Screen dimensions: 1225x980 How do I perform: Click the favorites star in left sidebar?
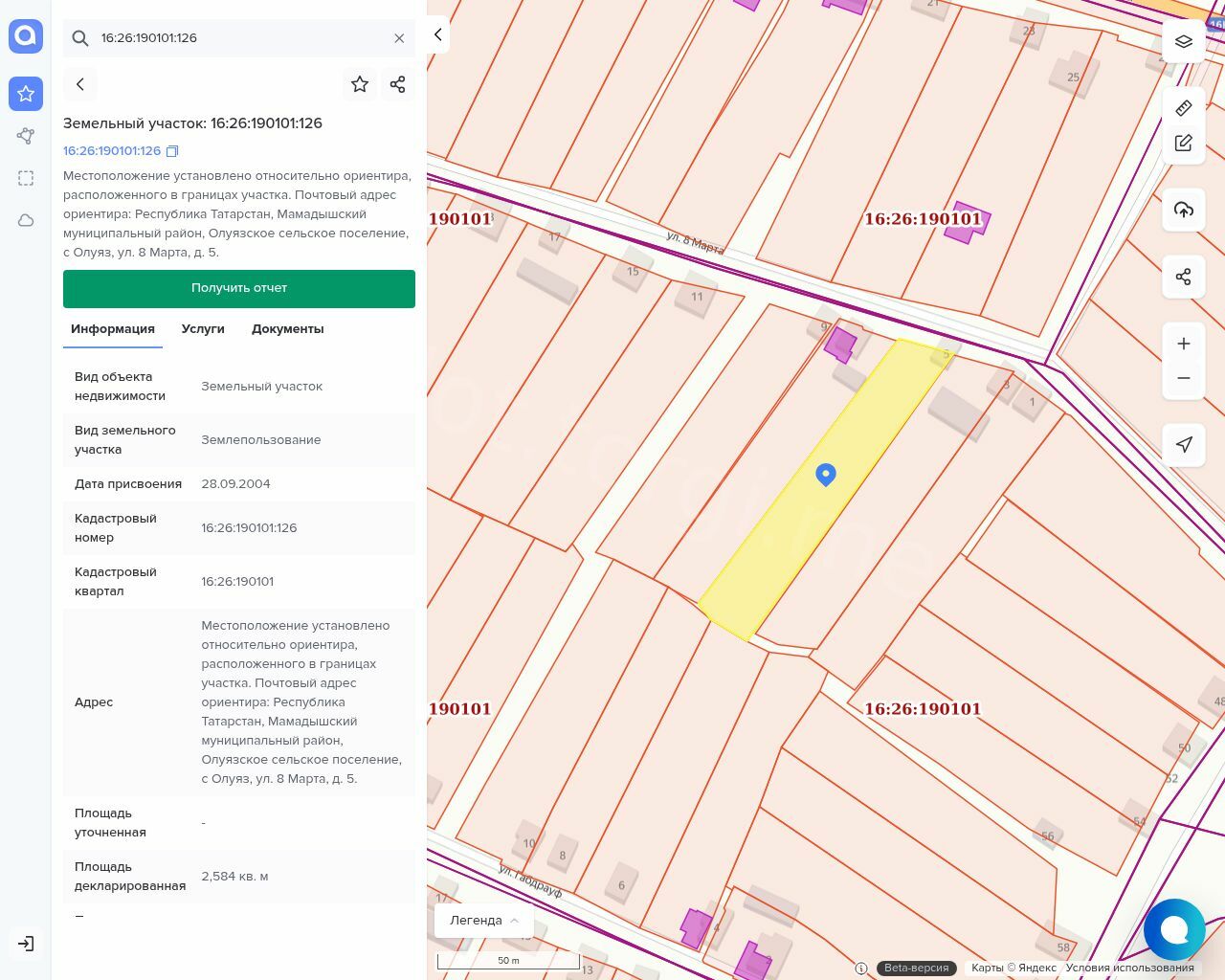click(x=26, y=94)
